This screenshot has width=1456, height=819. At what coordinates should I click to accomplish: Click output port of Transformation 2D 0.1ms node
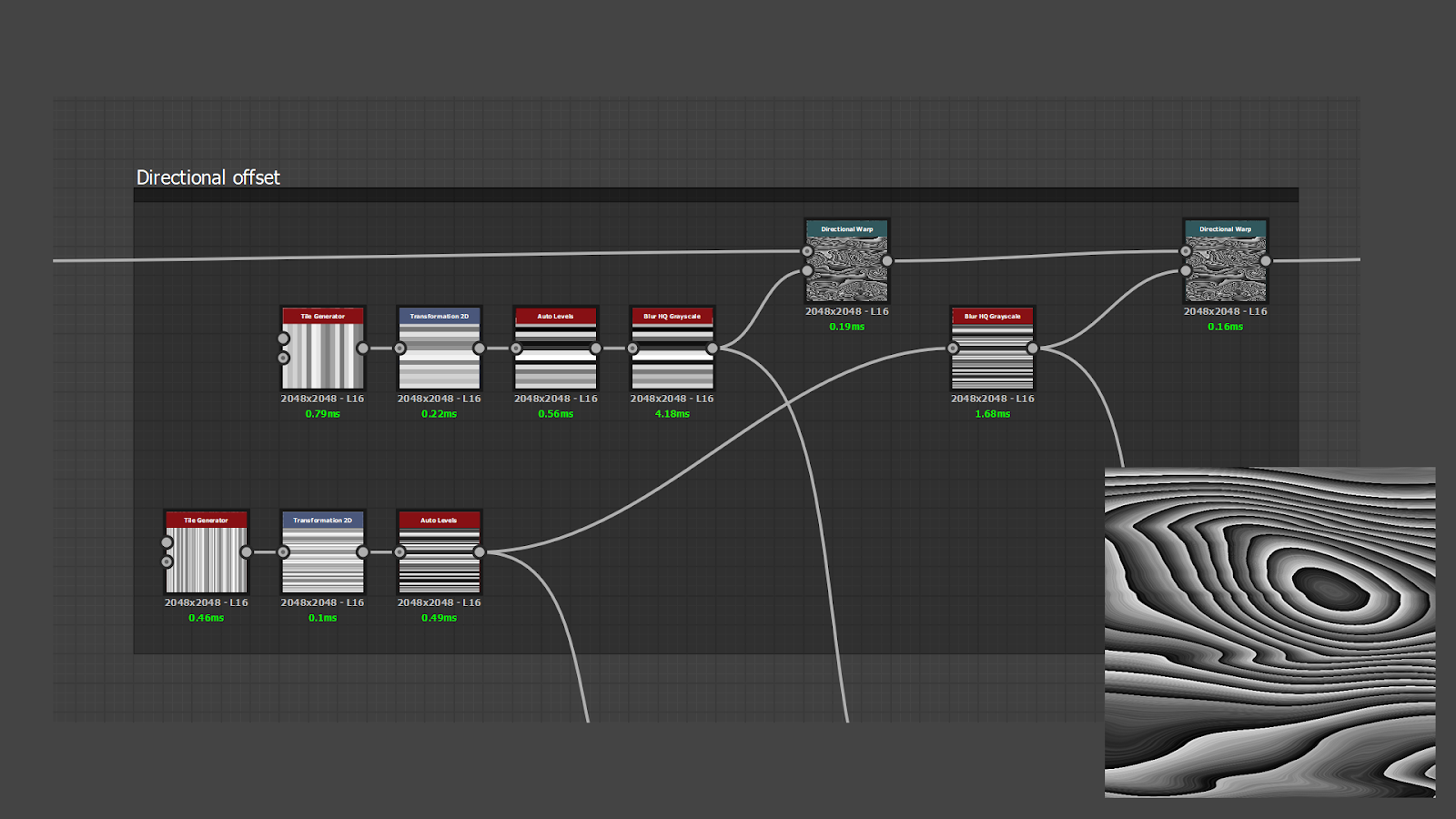point(363,551)
